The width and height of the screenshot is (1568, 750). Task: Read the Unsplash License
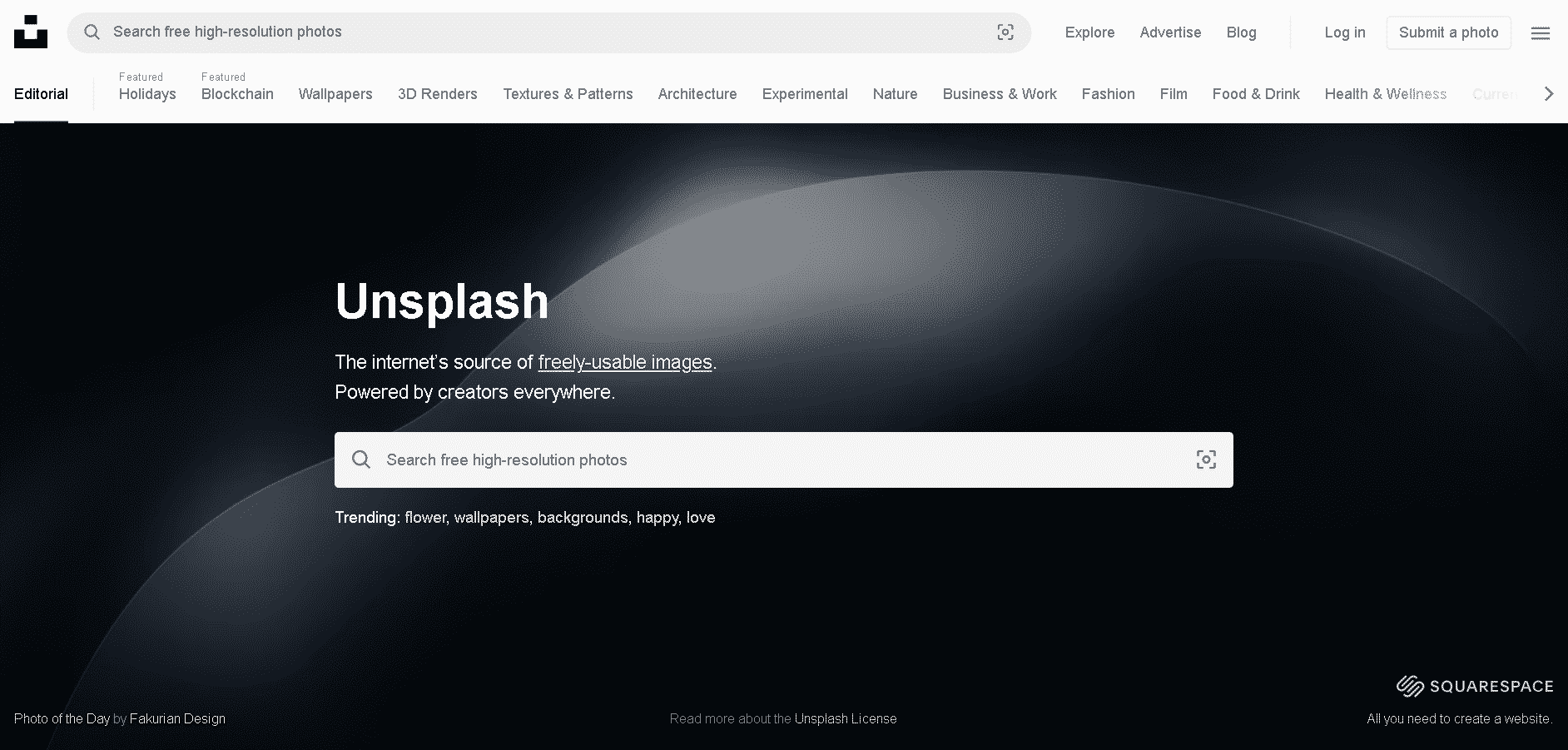(x=846, y=718)
